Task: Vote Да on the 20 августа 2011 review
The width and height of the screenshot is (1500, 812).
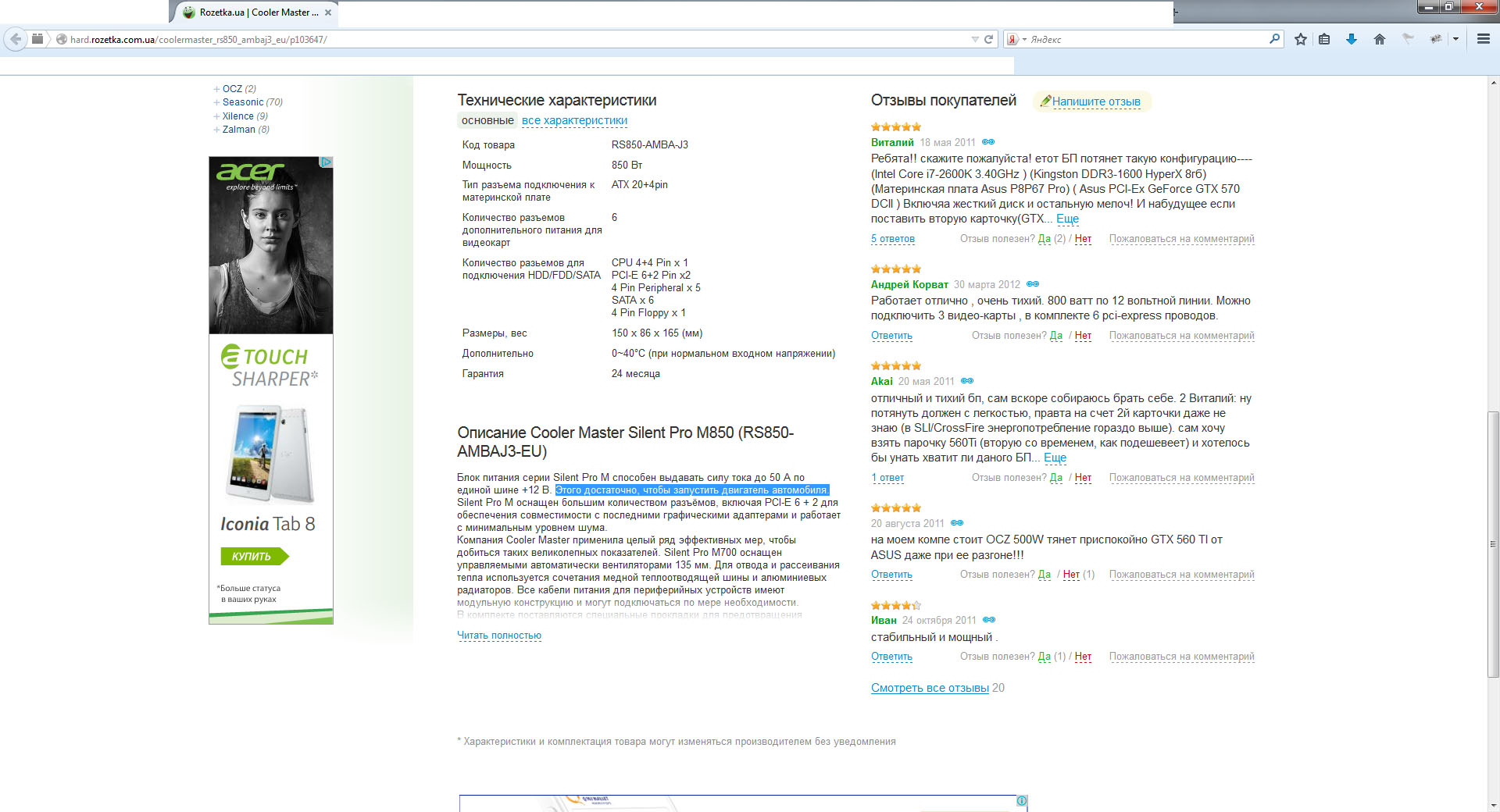Action: 1044,575
